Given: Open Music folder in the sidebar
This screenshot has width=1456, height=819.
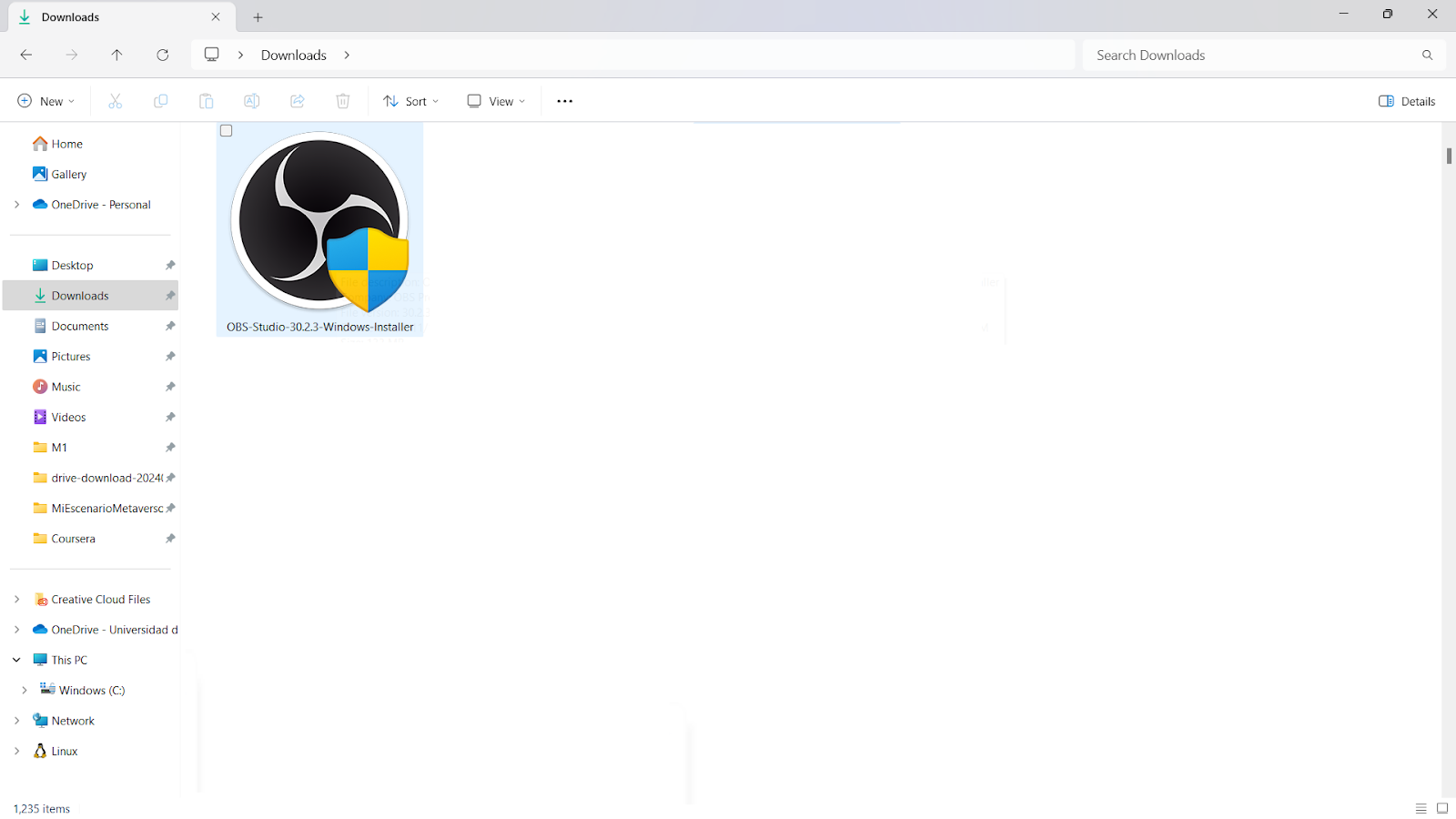Looking at the screenshot, I should 66,387.
